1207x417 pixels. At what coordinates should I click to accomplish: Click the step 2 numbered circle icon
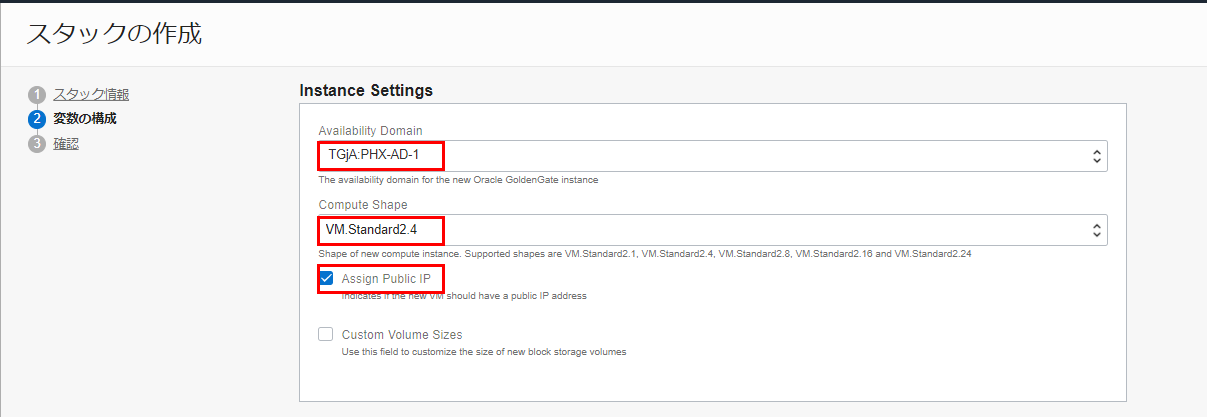37,119
